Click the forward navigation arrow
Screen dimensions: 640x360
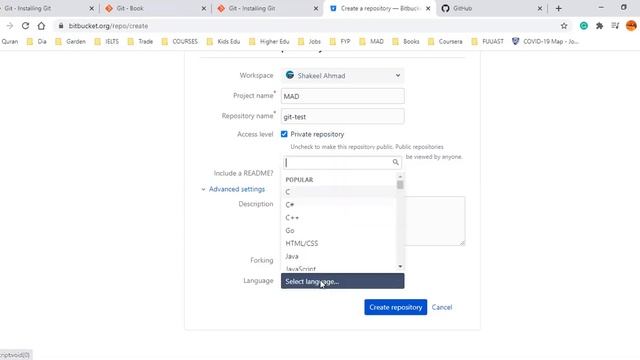(x=10, y=26)
